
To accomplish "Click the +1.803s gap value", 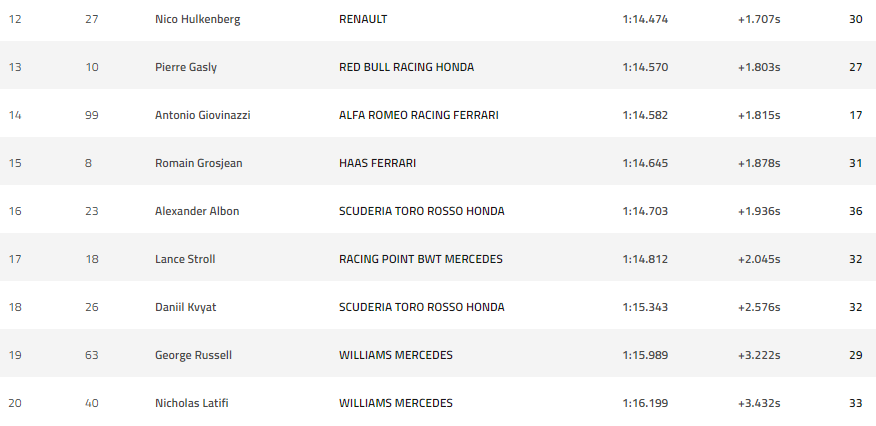I will pyautogui.click(x=759, y=67).
